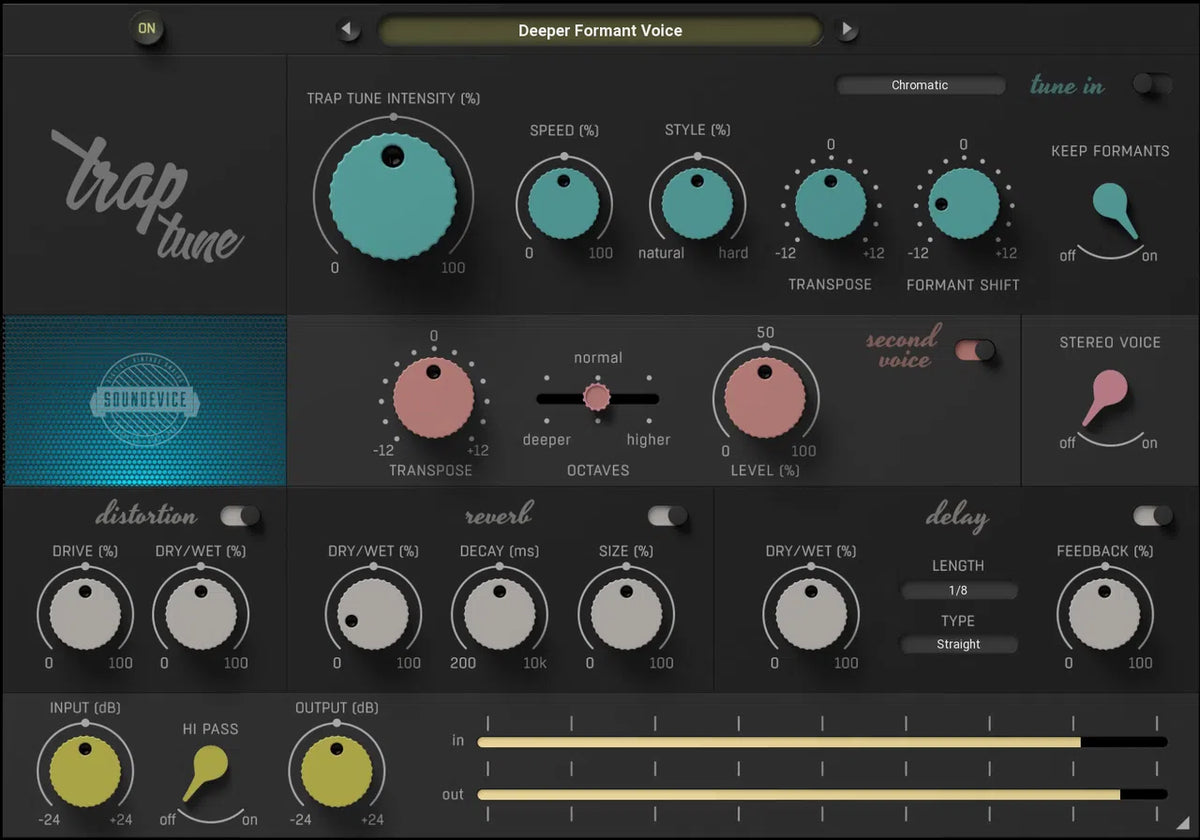
Task: Click the reverb Decay knob
Action: (500, 614)
